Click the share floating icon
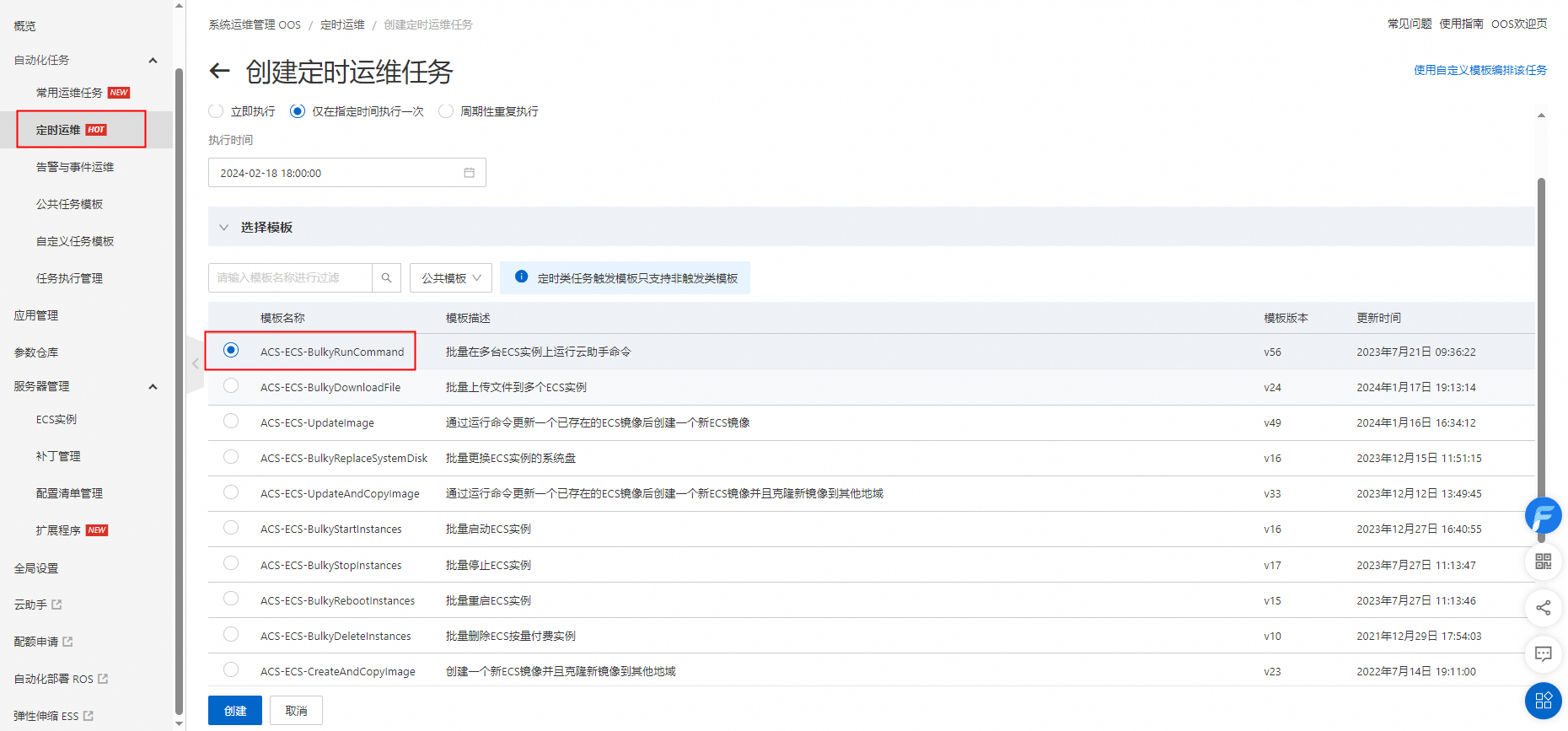1568x731 pixels. point(1543,608)
